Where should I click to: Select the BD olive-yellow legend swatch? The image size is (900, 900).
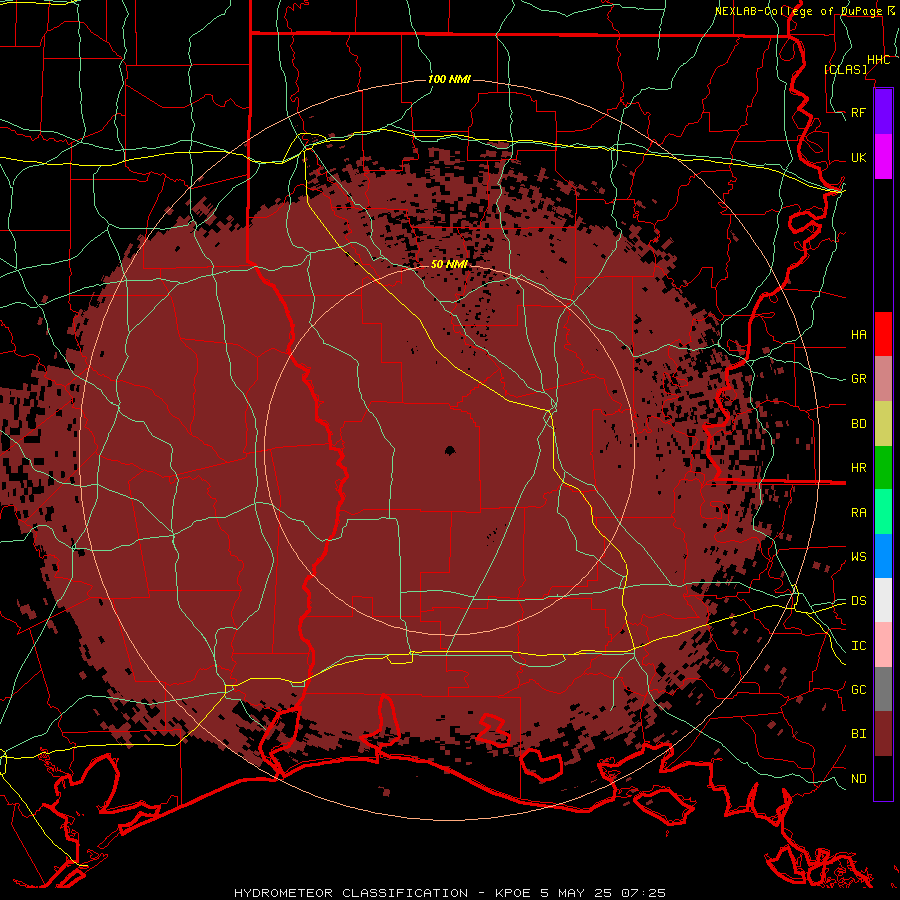point(883,424)
